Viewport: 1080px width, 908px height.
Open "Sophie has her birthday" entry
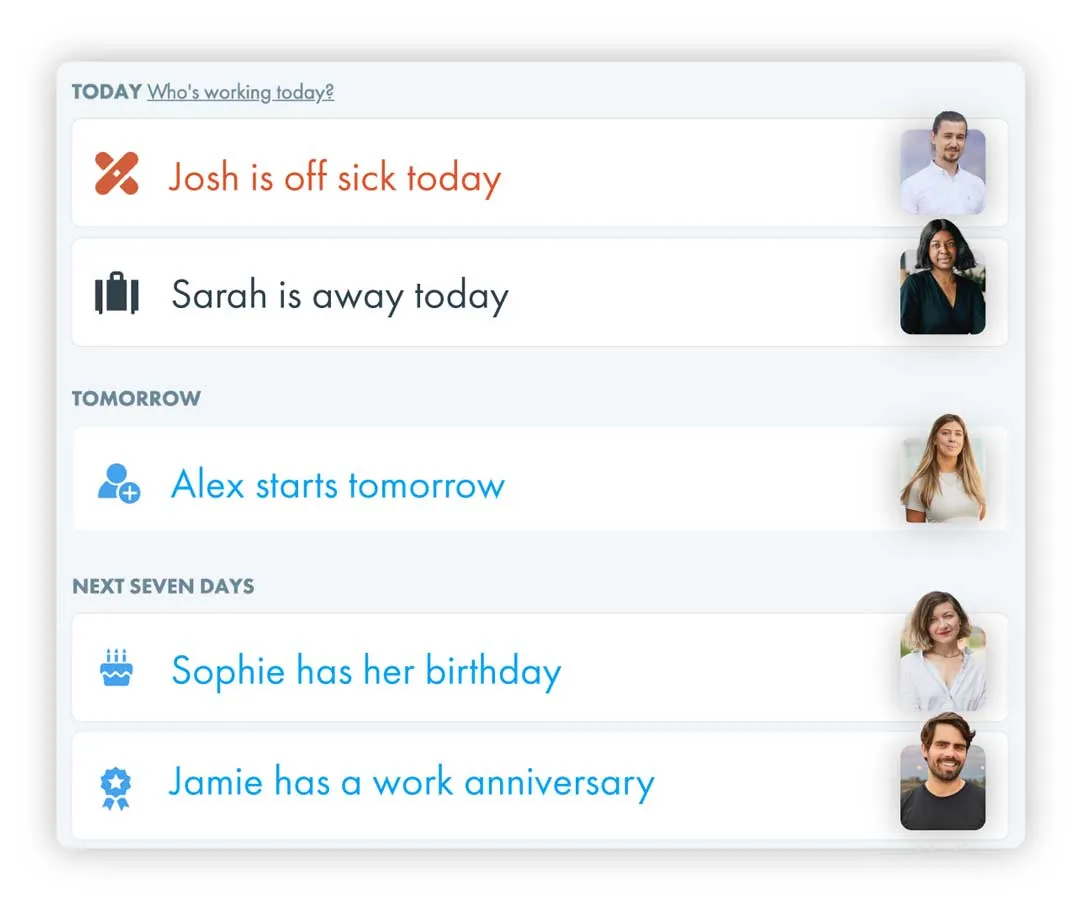(x=365, y=670)
